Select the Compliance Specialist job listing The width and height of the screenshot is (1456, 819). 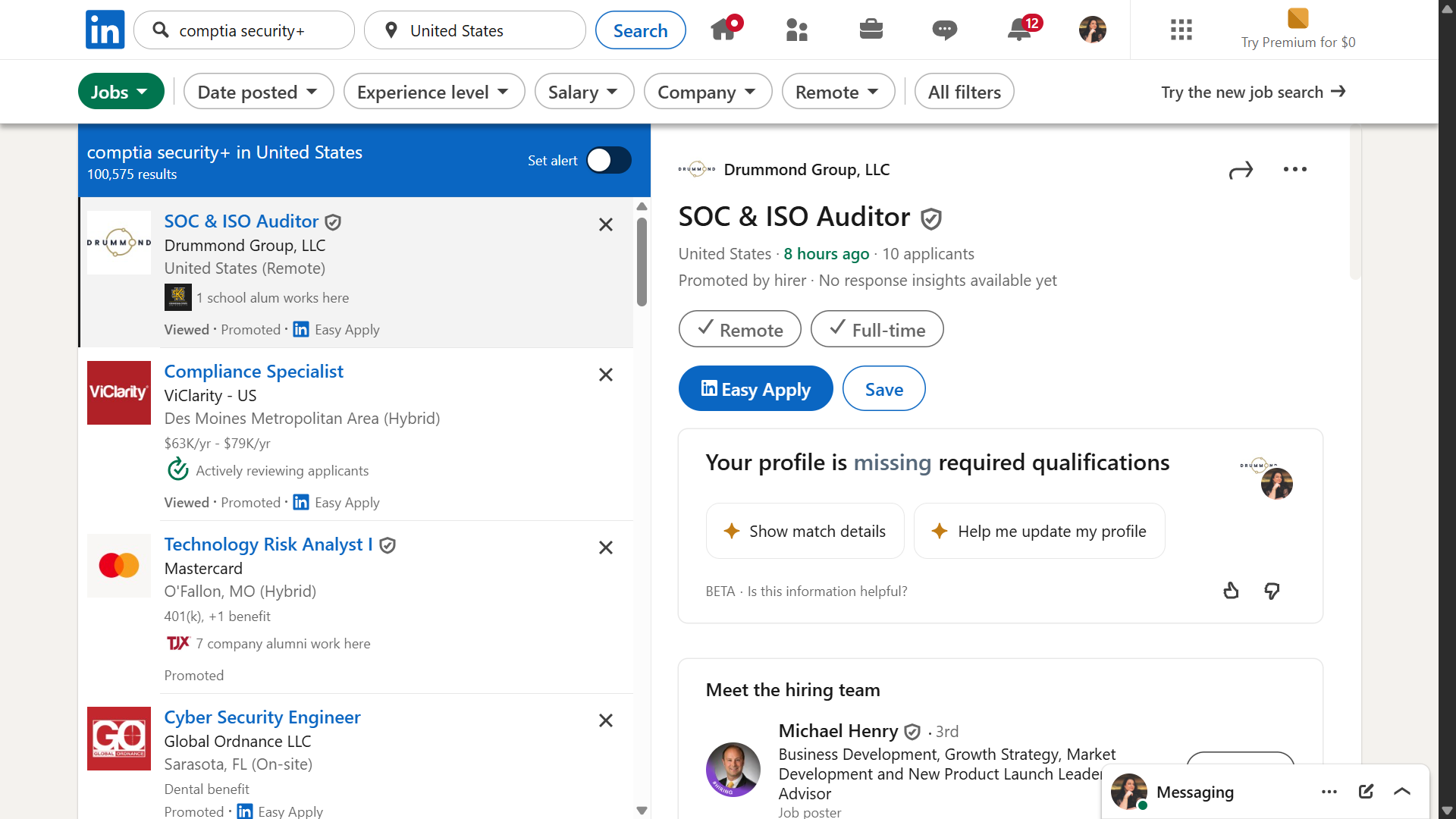[254, 372]
